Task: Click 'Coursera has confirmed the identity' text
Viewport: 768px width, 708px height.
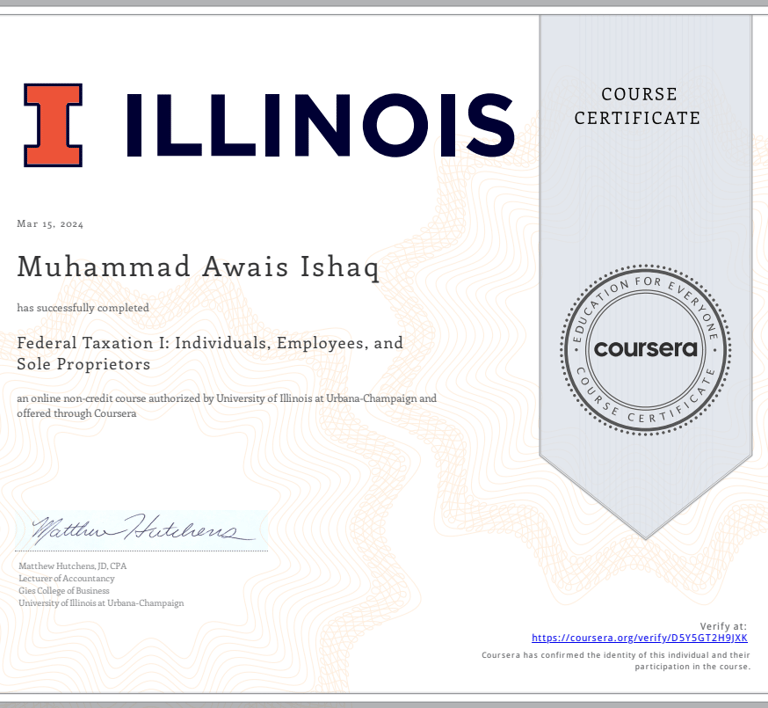Action: pos(616,655)
